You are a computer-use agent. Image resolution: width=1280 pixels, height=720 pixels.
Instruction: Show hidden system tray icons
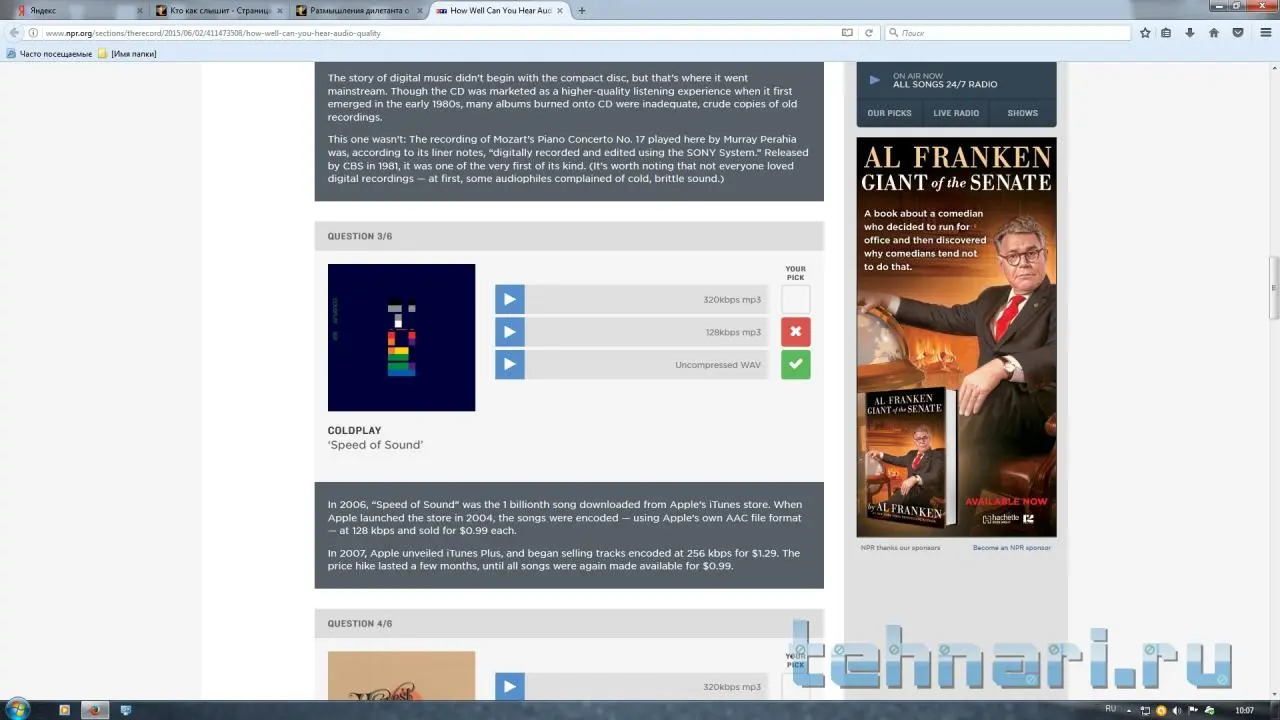[1130, 710]
